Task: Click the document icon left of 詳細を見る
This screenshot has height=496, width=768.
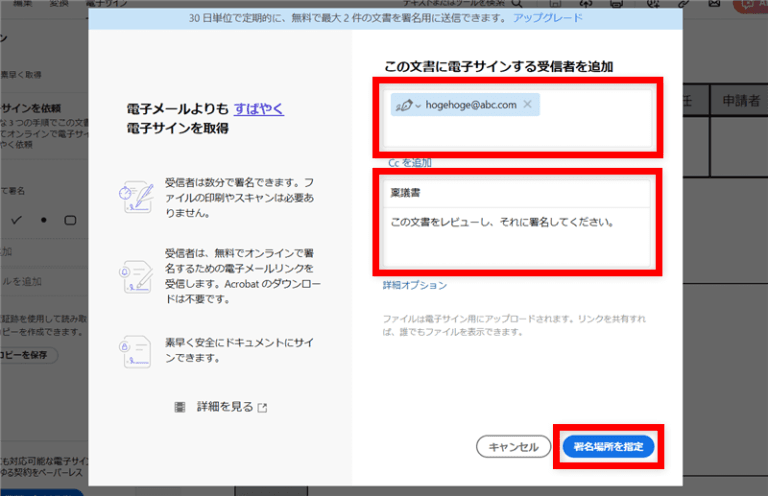Action: pos(180,407)
